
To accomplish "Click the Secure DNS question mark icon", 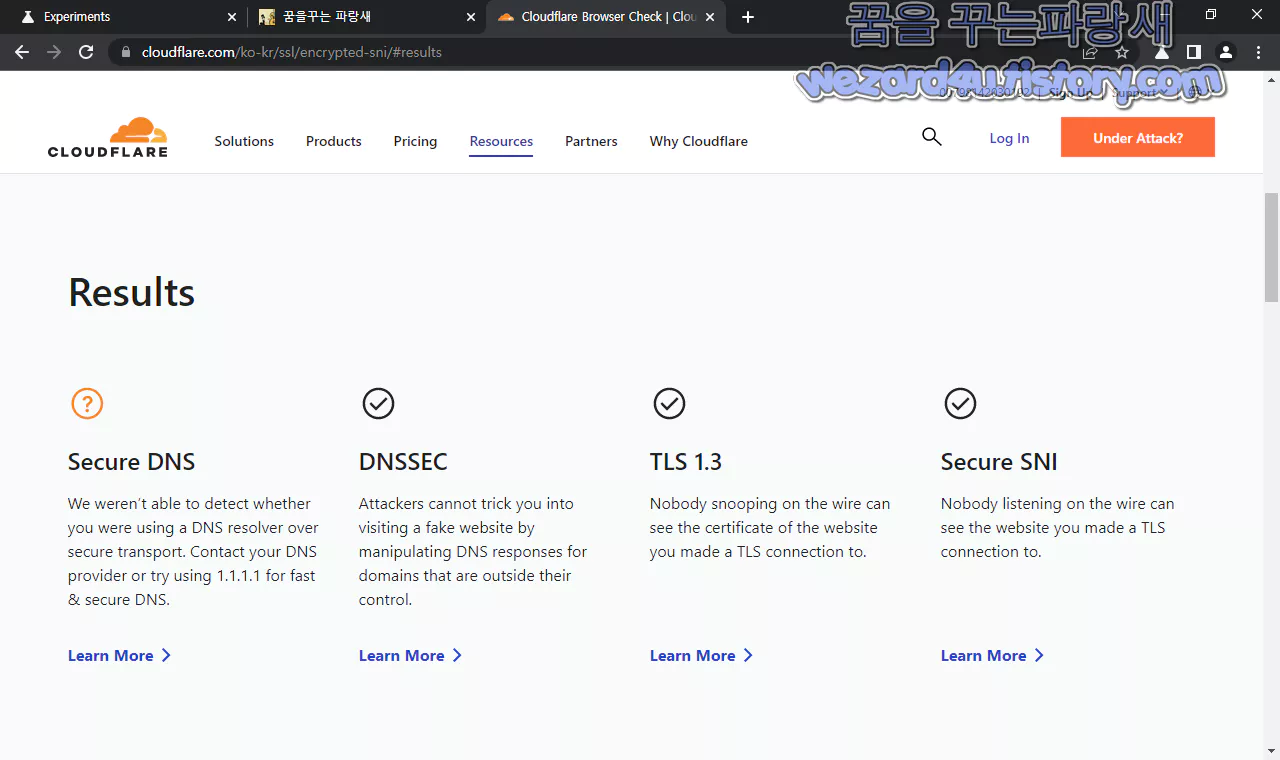I will (87, 404).
